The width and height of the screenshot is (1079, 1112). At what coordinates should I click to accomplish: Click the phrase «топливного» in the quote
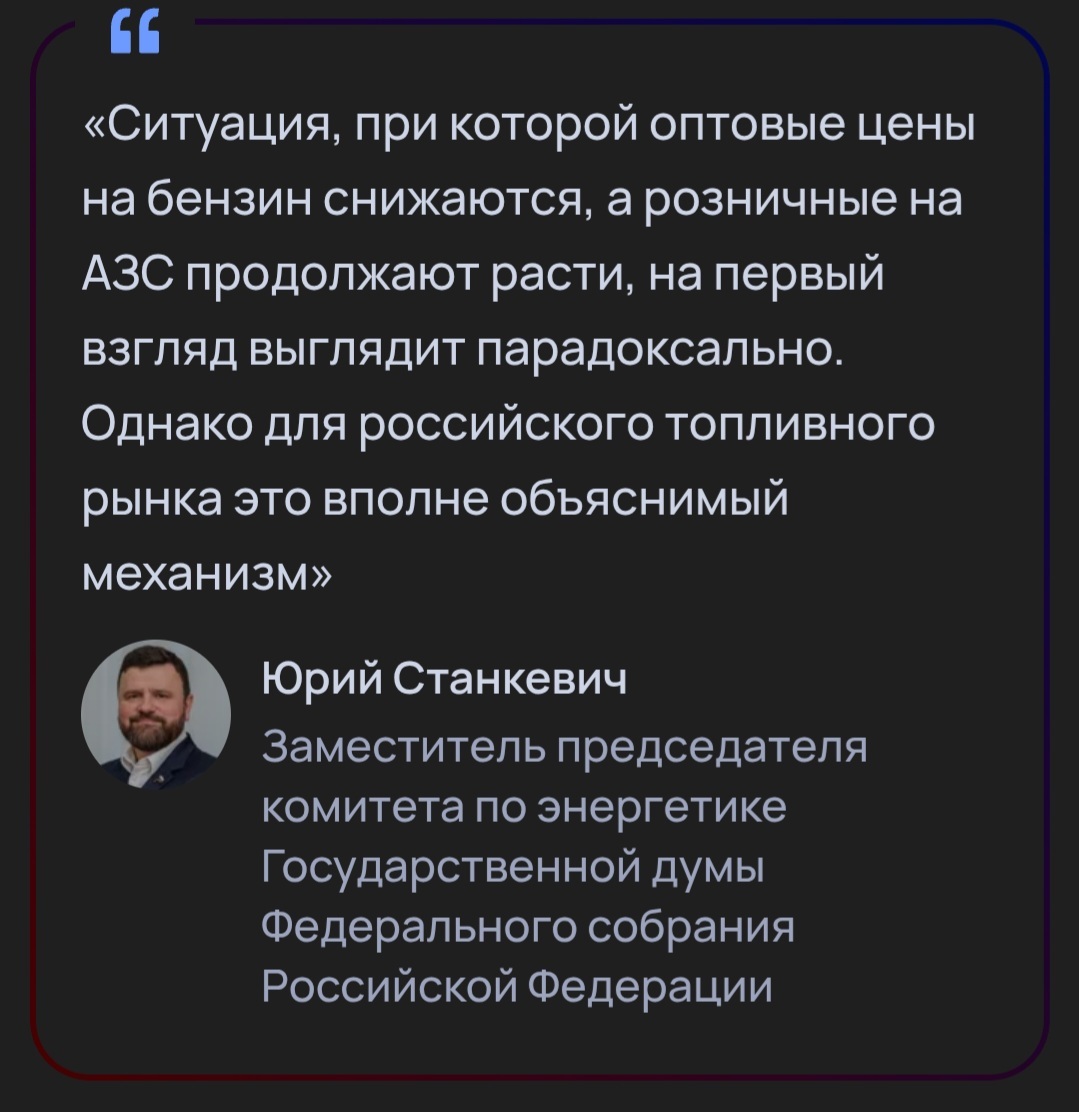(x=801, y=426)
